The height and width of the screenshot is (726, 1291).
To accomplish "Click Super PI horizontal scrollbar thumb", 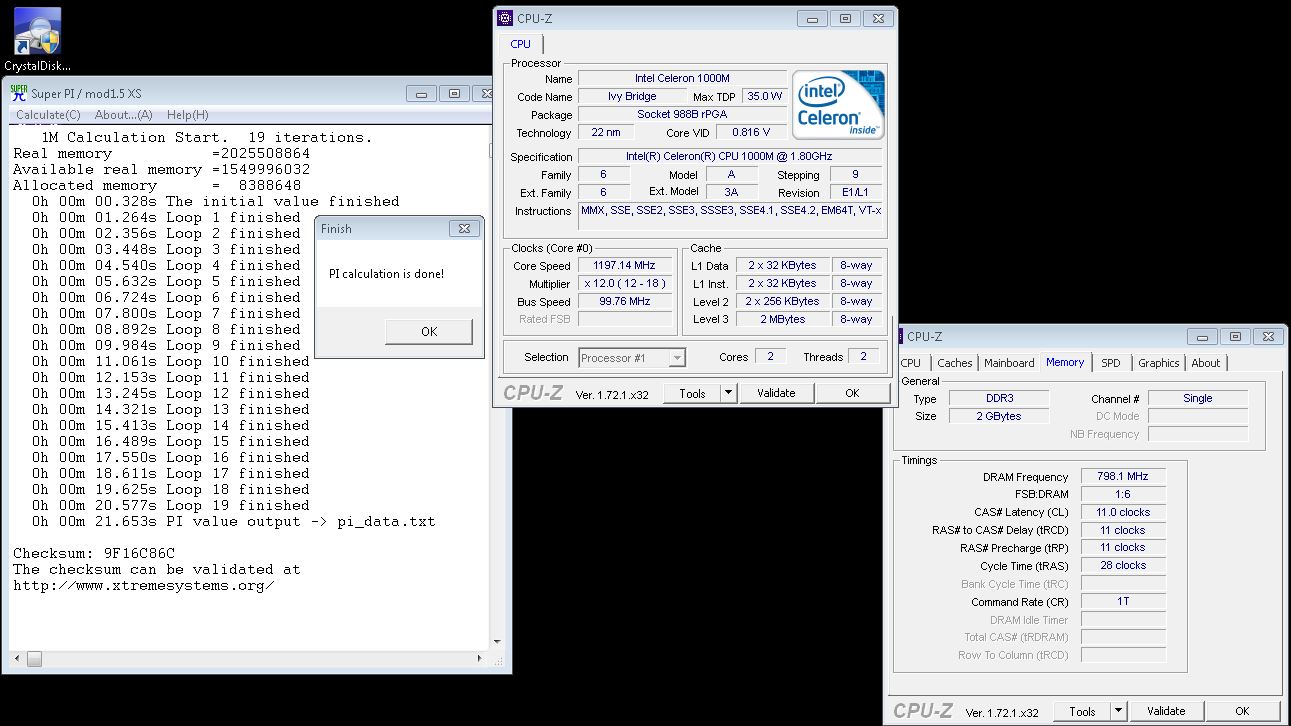I will click(34, 659).
